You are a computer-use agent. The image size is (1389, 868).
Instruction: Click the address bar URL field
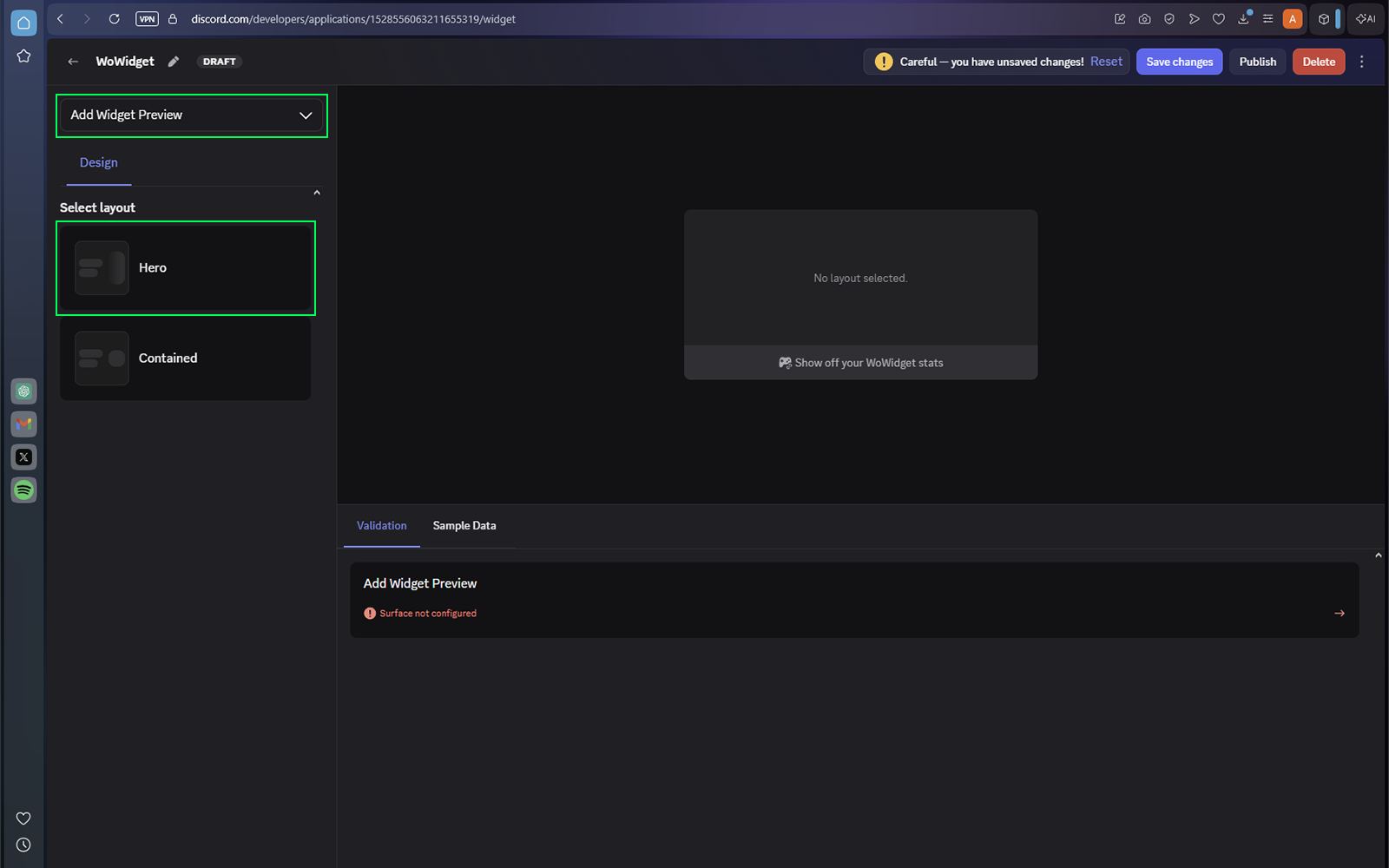point(353,19)
